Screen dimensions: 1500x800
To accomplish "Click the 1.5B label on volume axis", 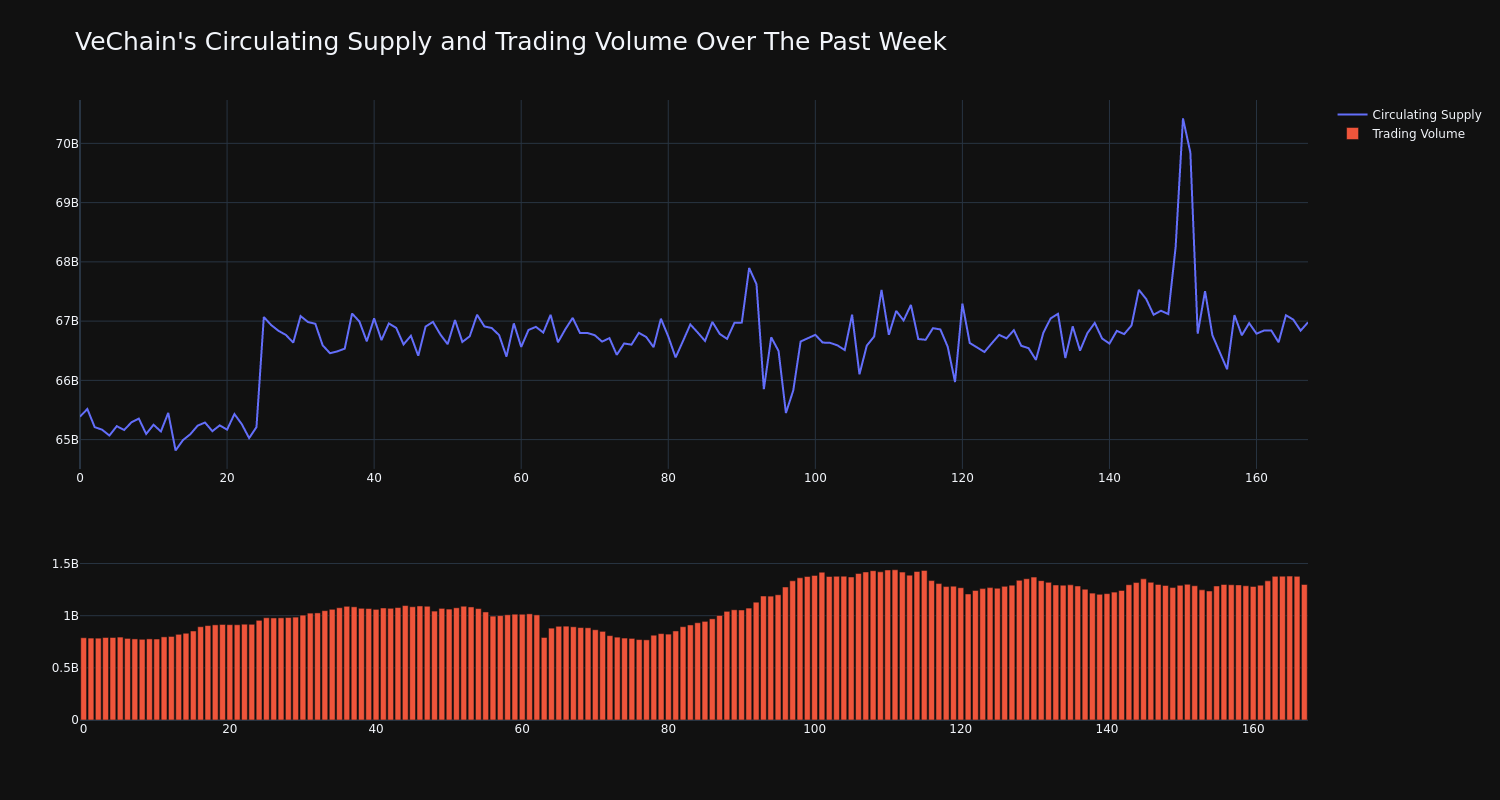I will pos(64,564).
